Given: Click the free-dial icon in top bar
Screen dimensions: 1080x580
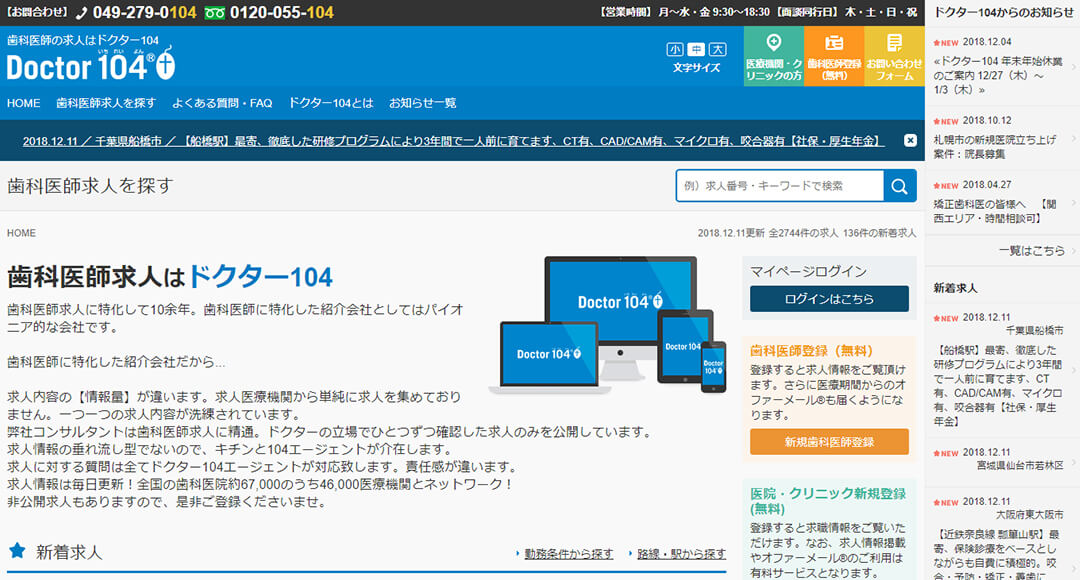Looking at the screenshot, I should [214, 13].
